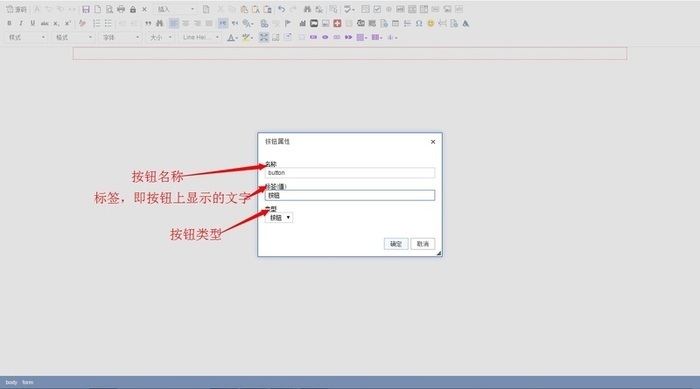Open the 大小 font size dropdown
The width and height of the screenshot is (700, 389).
(160, 38)
